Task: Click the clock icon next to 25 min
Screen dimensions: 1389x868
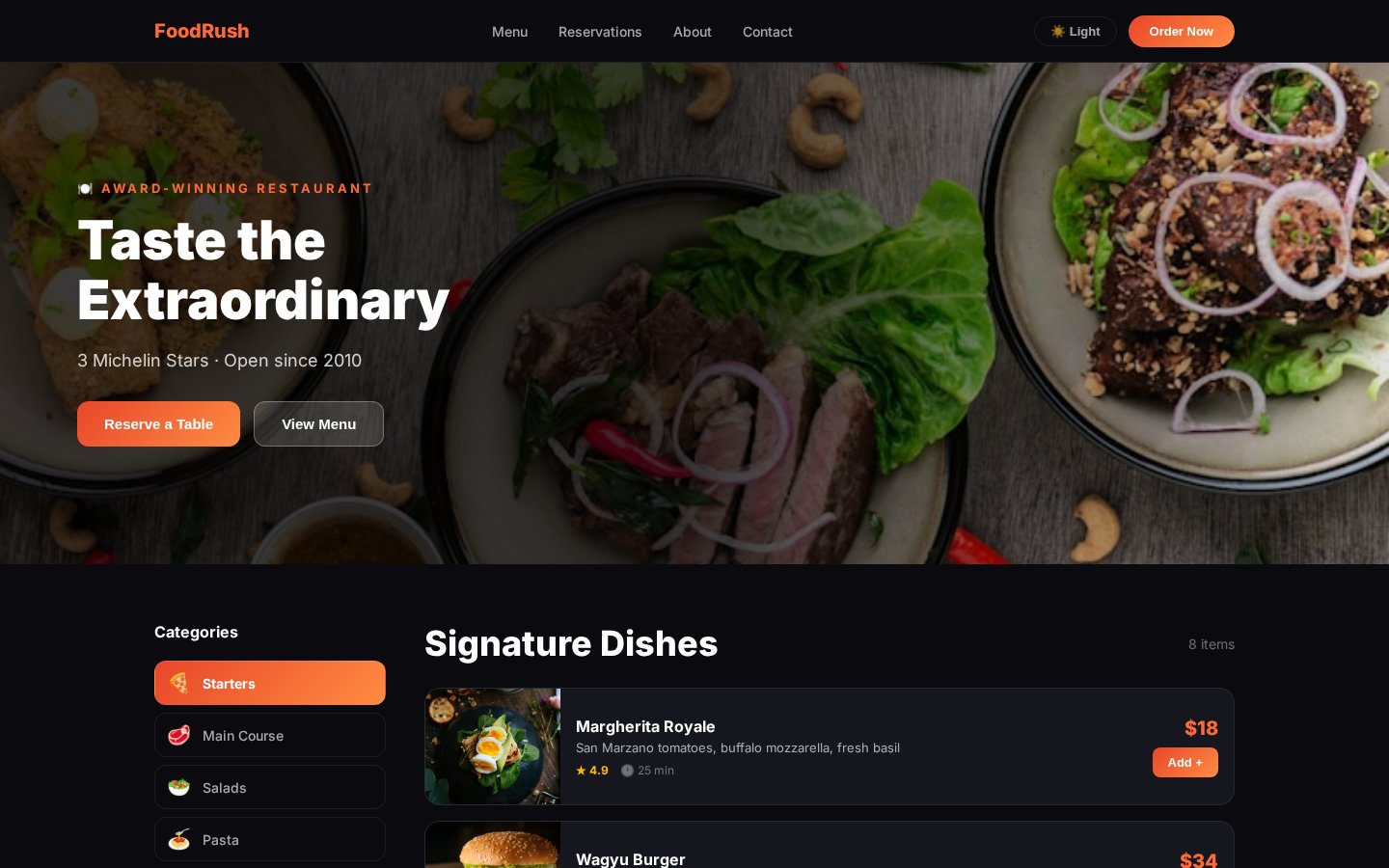Action: click(627, 771)
